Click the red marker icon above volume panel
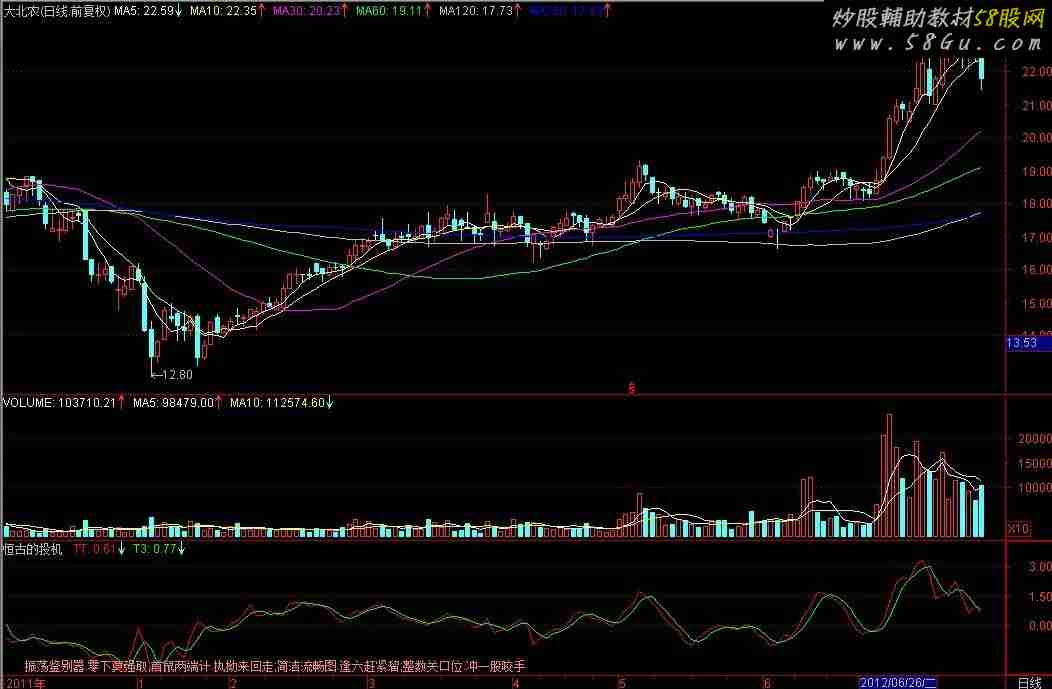1052x689 pixels. click(631, 388)
